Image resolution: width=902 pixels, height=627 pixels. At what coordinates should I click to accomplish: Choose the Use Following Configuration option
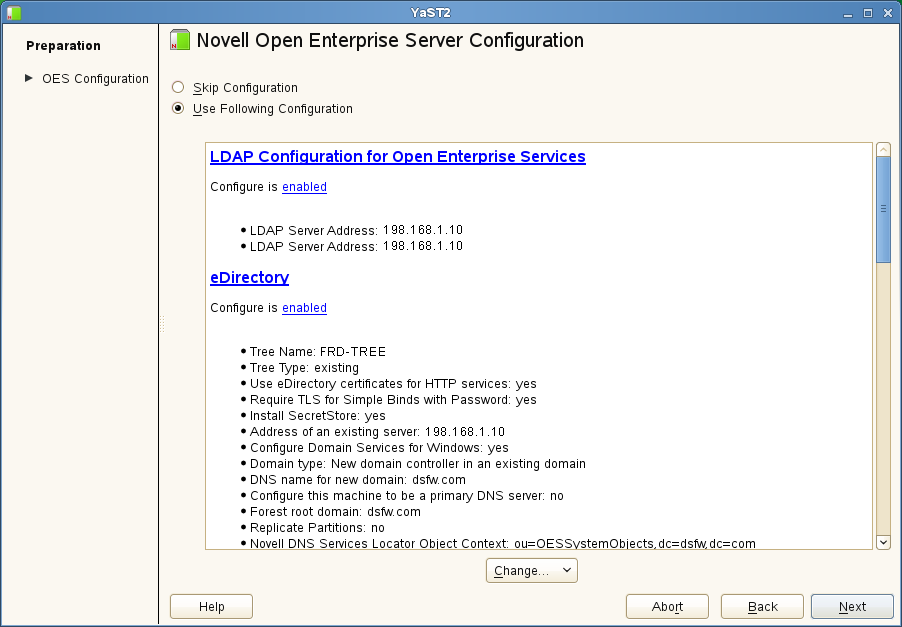pyautogui.click(x=178, y=109)
